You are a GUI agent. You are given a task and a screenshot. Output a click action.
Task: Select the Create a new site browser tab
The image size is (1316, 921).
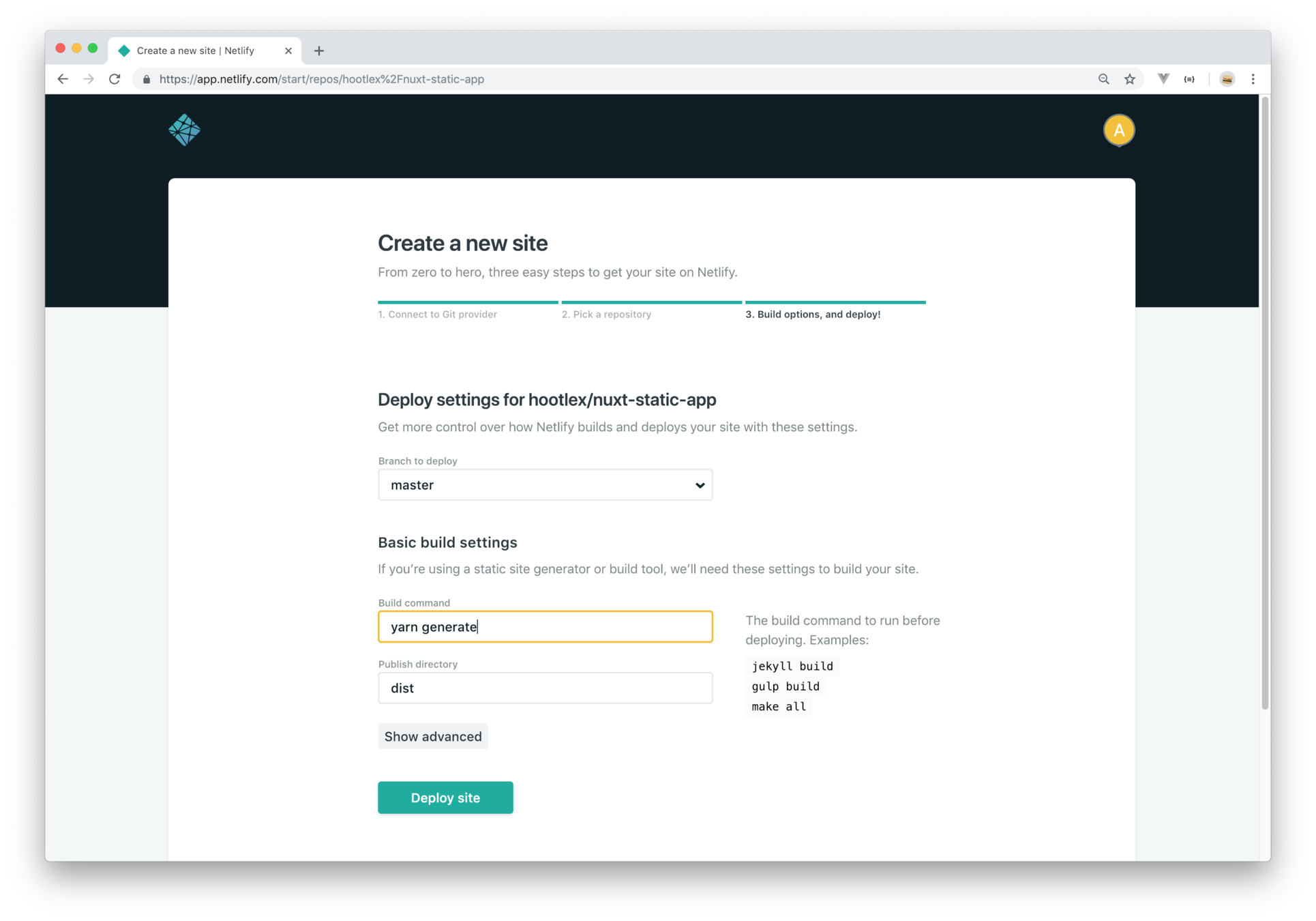coord(196,50)
